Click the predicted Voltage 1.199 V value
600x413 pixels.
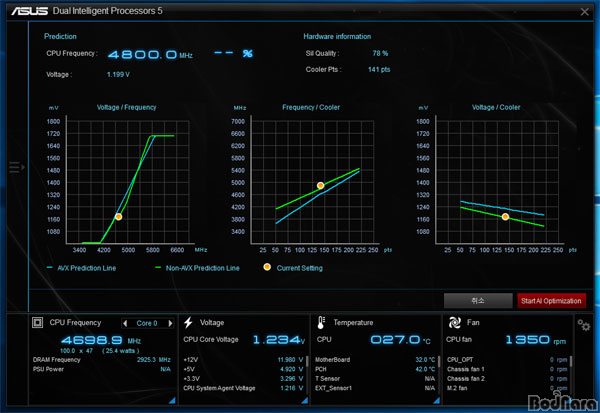pyautogui.click(x=118, y=74)
